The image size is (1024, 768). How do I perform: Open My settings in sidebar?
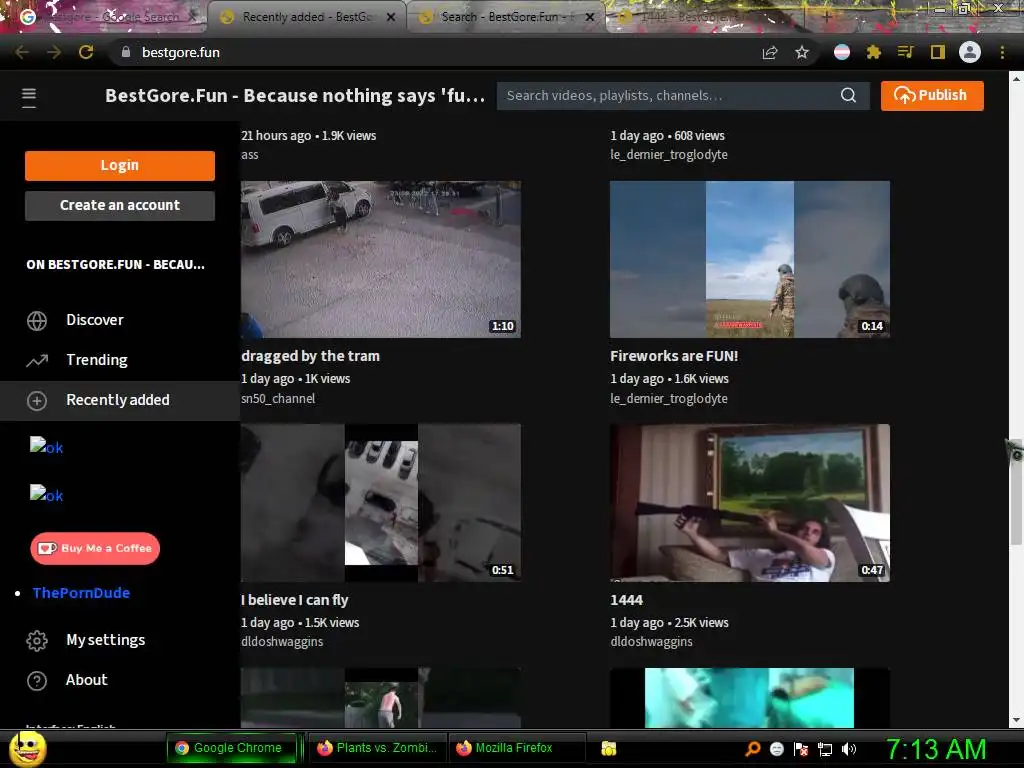(x=120, y=640)
